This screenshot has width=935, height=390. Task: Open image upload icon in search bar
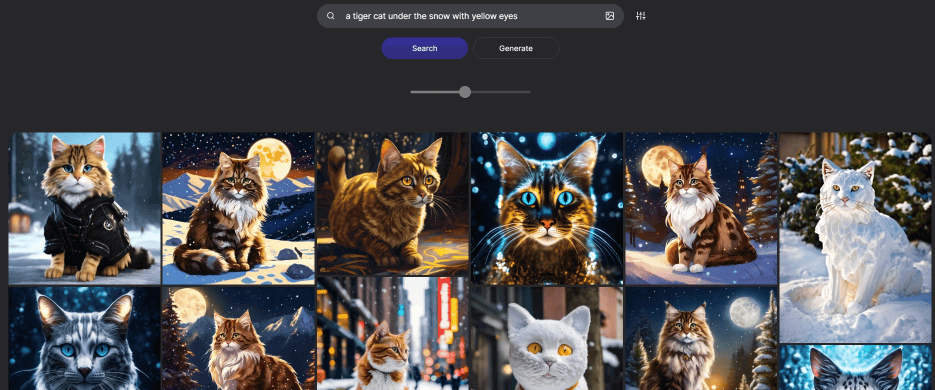point(609,16)
